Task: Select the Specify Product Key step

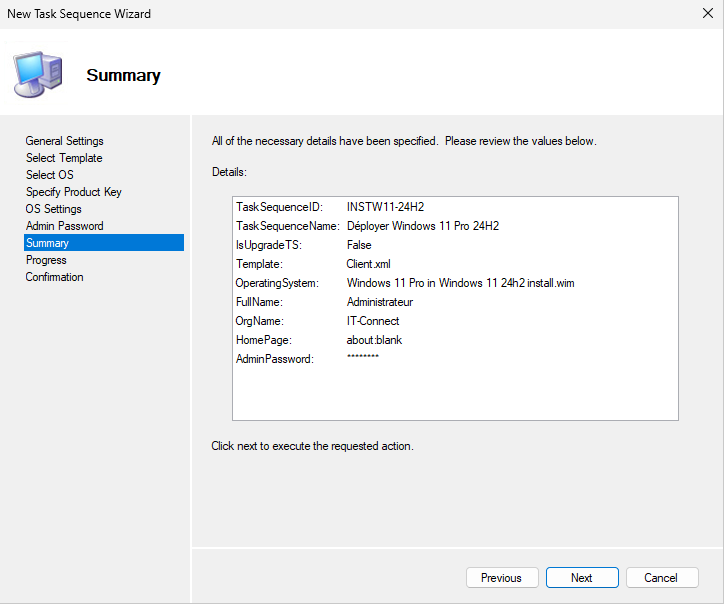Action: point(73,192)
